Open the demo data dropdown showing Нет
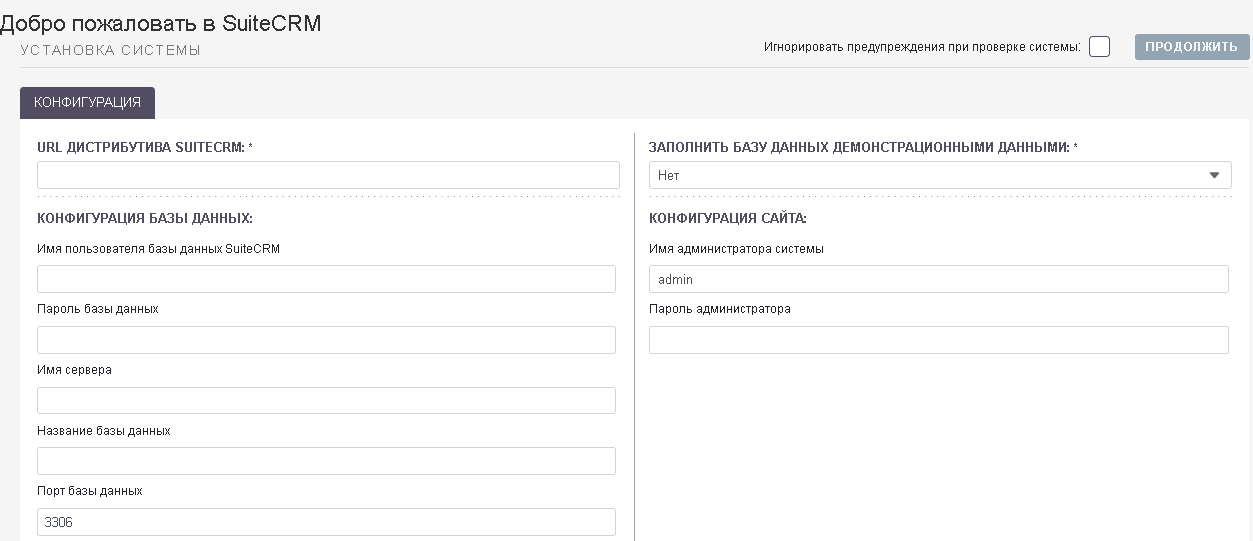Screen dimensions: 1253x541 [x=940, y=175]
